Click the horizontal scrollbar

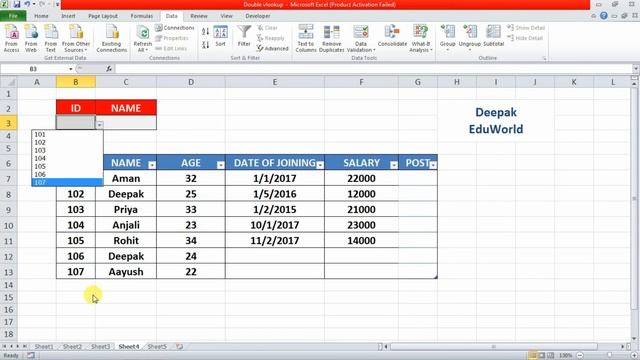[494, 347]
